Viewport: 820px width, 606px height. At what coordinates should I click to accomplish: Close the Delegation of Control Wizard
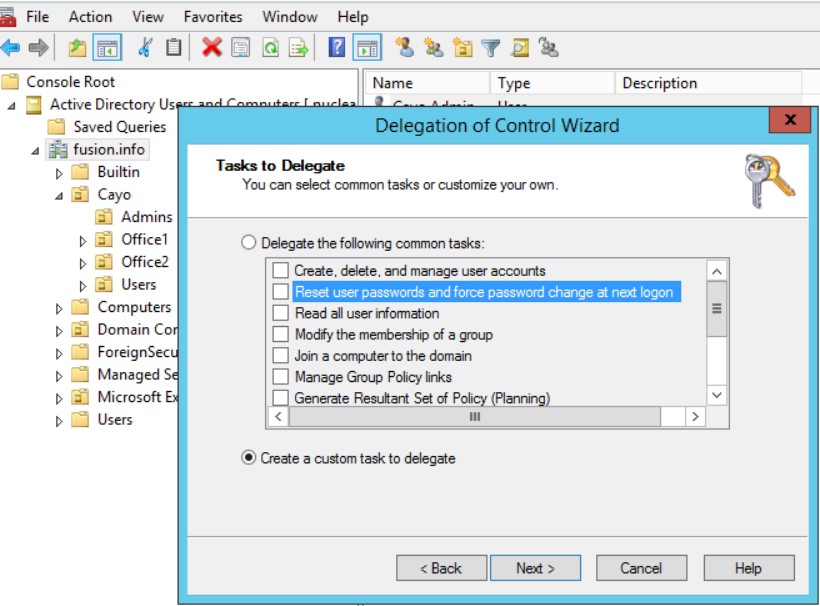[x=791, y=119]
